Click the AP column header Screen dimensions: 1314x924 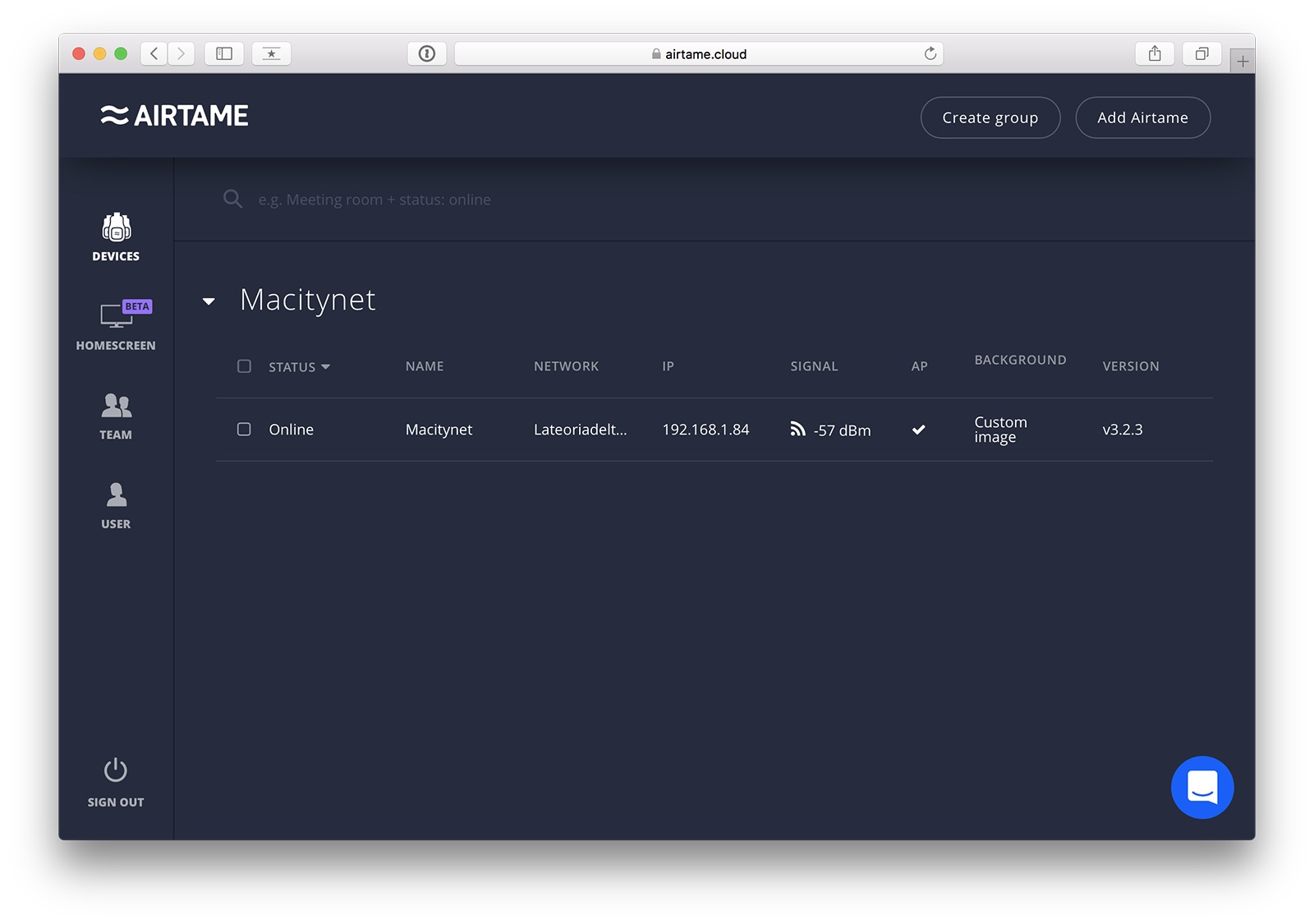click(920, 366)
